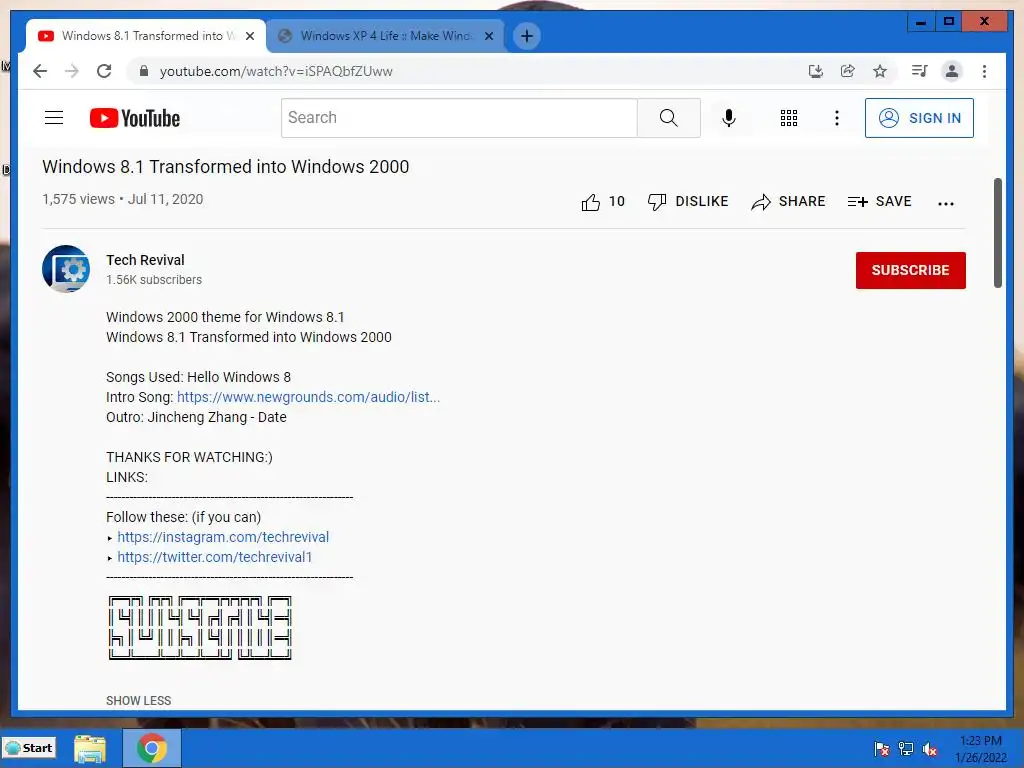Open the Action Center flag tray icon
Screen dimensions: 1024x768
tap(881, 748)
